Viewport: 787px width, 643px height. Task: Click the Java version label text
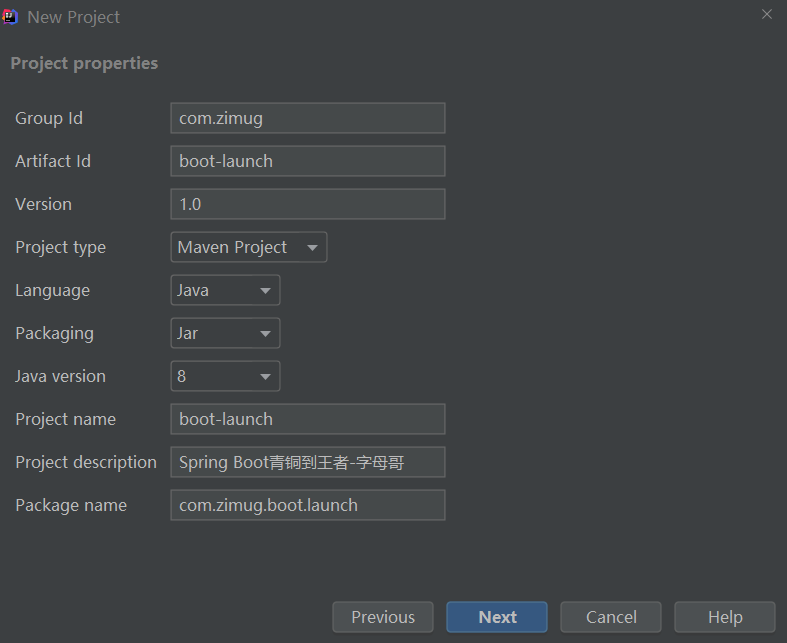(60, 376)
